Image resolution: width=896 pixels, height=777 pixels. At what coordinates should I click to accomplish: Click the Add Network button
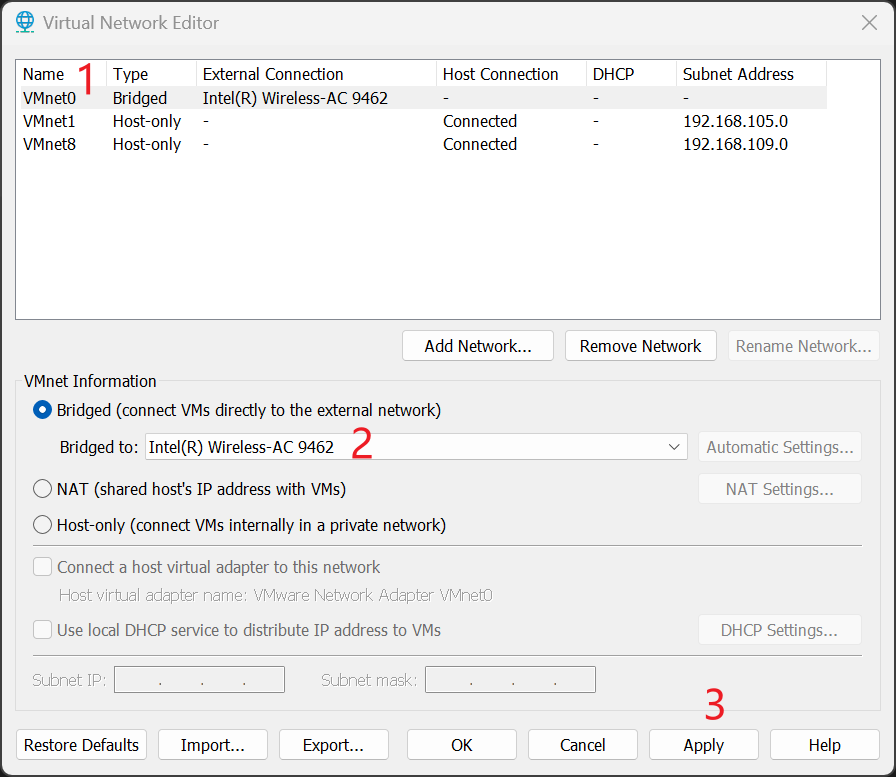[x=478, y=346]
